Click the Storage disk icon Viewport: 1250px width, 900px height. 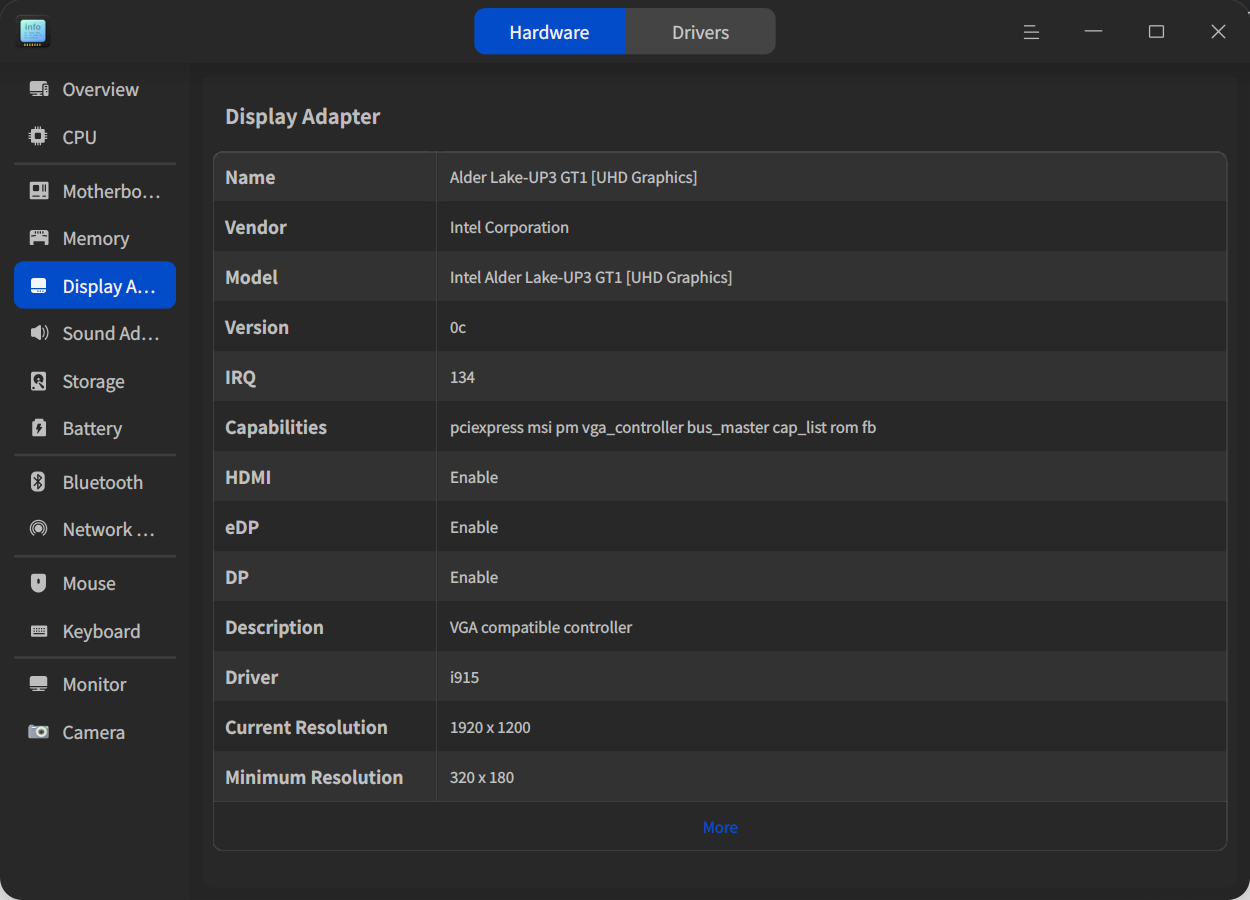tap(39, 381)
